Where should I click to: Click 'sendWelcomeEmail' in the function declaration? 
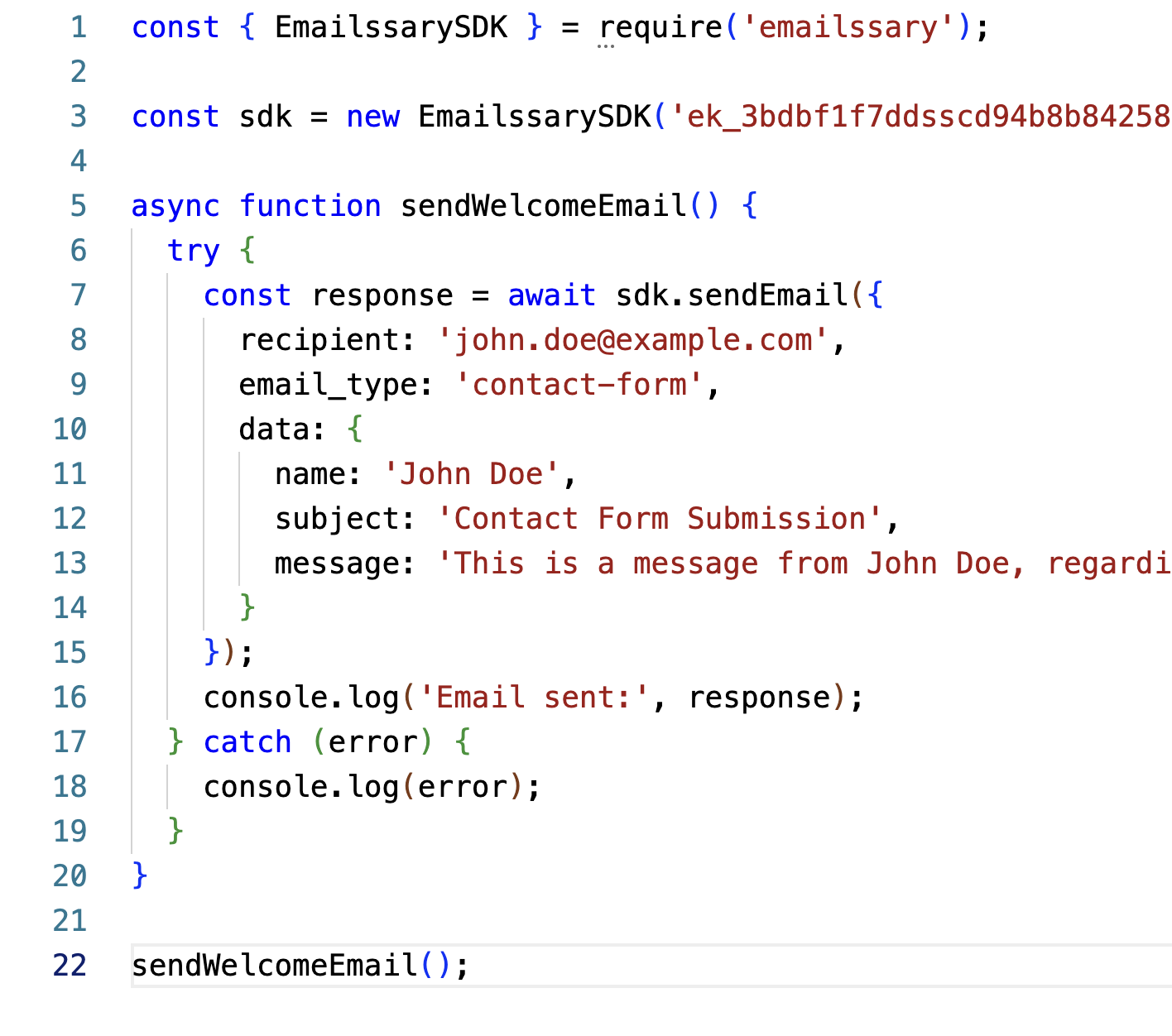pos(544,206)
